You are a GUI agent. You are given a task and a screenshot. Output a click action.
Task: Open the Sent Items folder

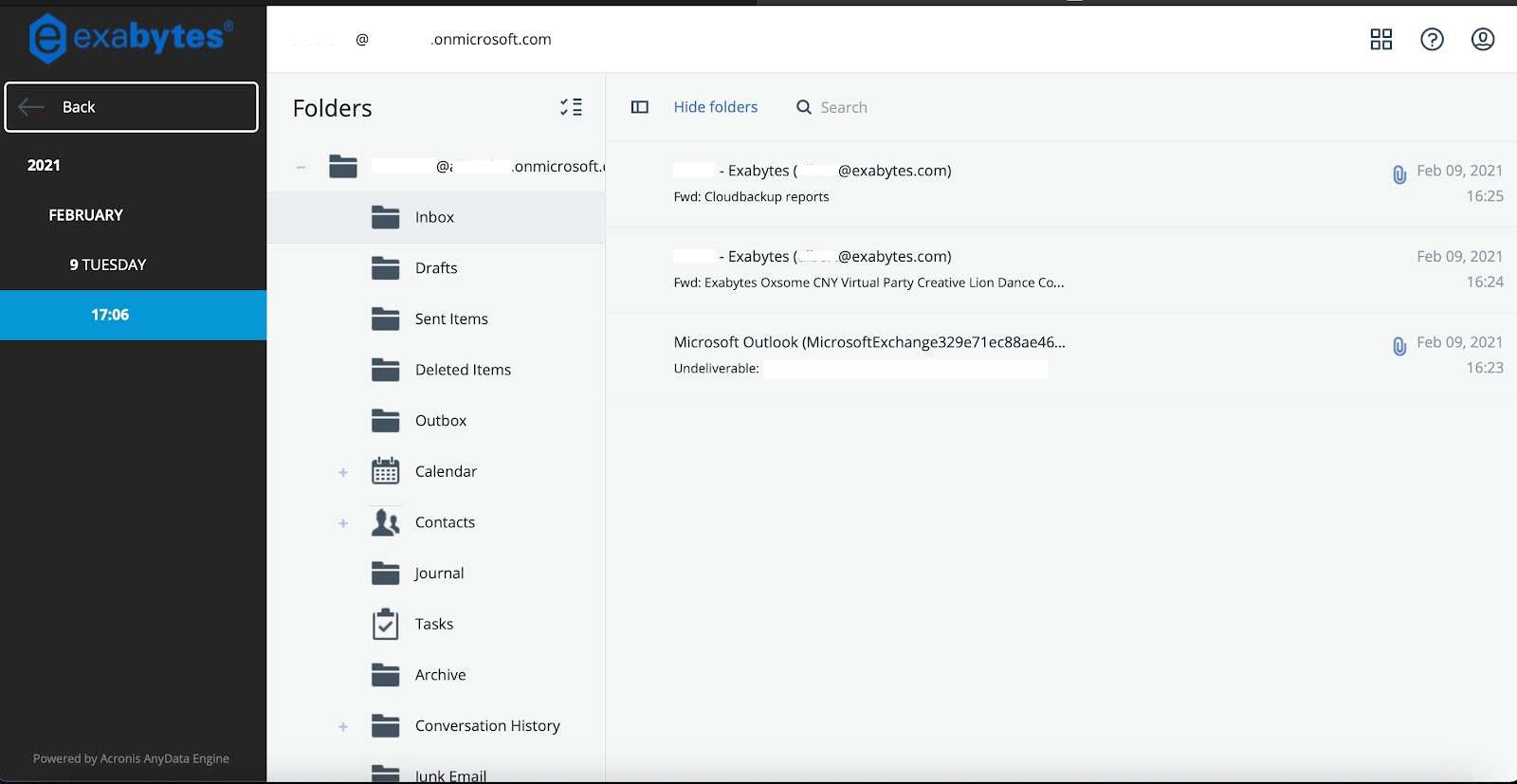436,319
